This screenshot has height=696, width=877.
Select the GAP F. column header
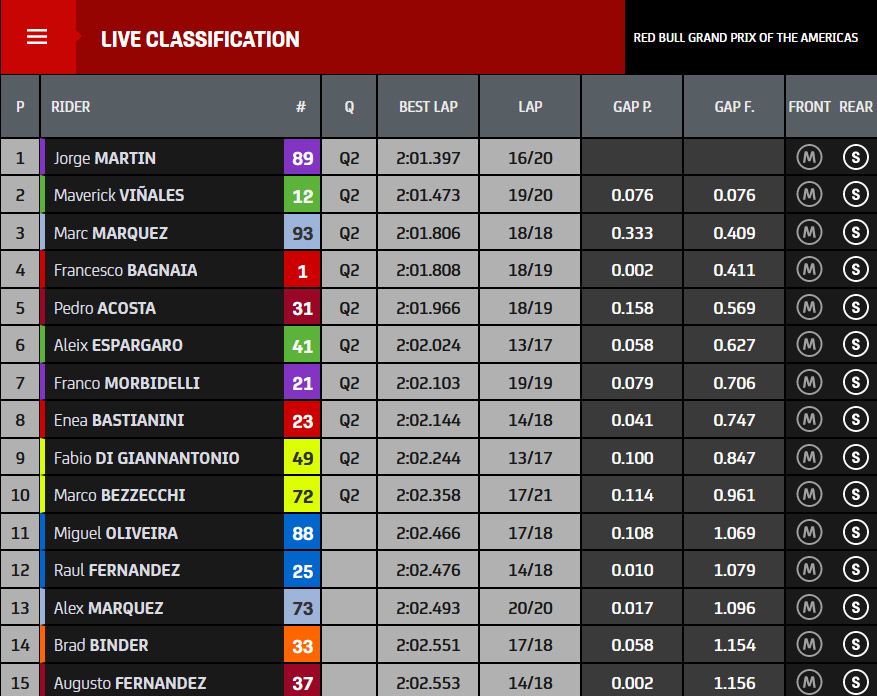click(734, 106)
